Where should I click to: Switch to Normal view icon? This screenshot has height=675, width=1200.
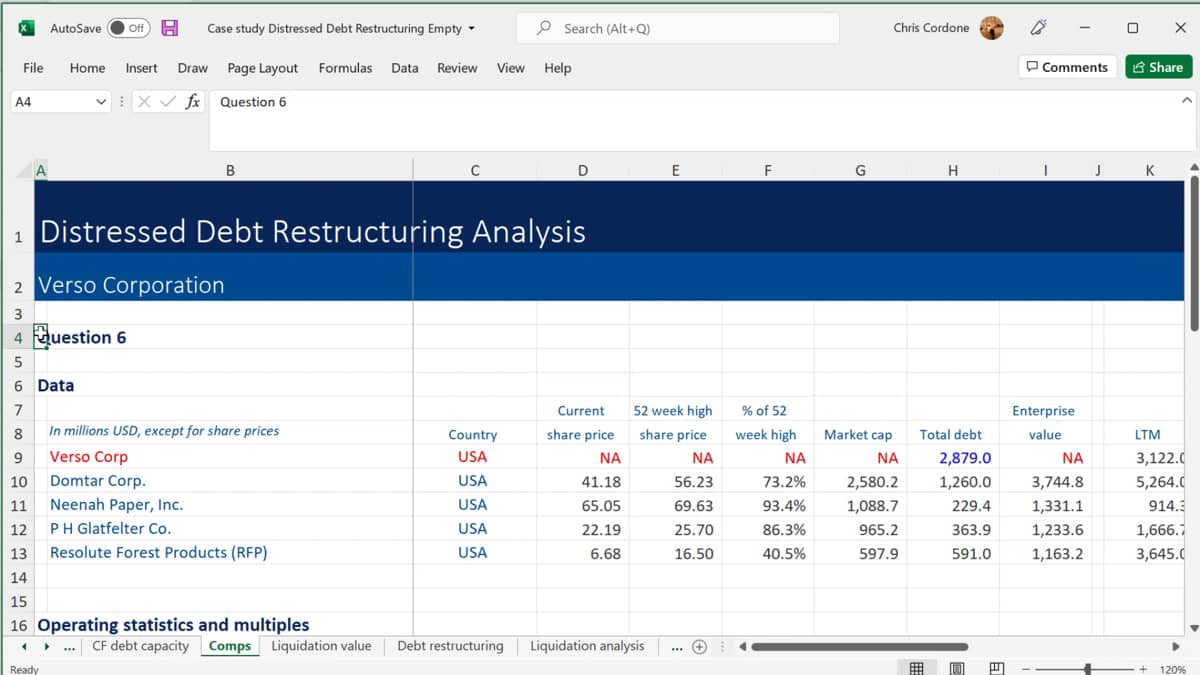916,669
